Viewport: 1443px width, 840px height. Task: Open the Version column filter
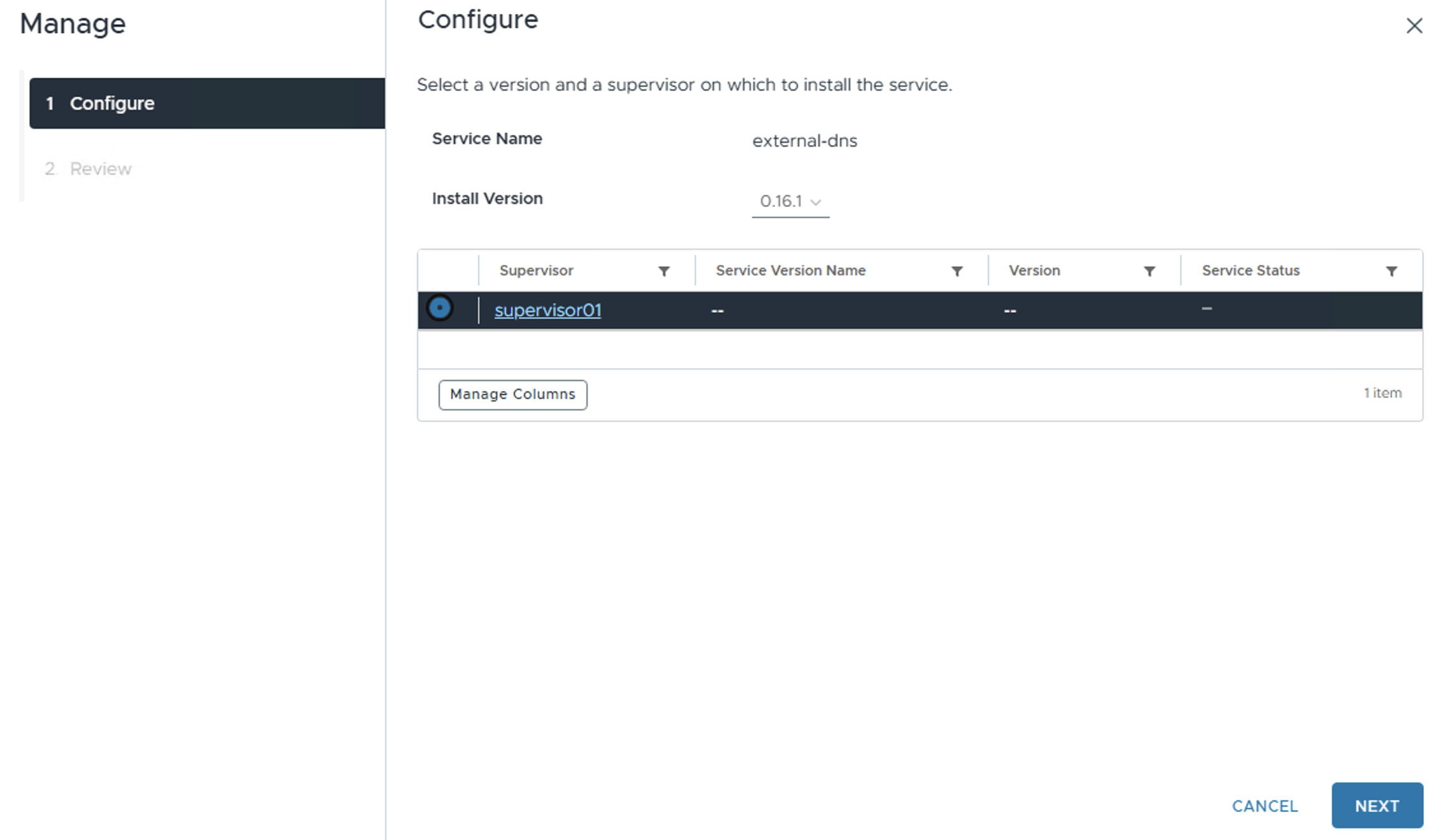click(x=1149, y=272)
